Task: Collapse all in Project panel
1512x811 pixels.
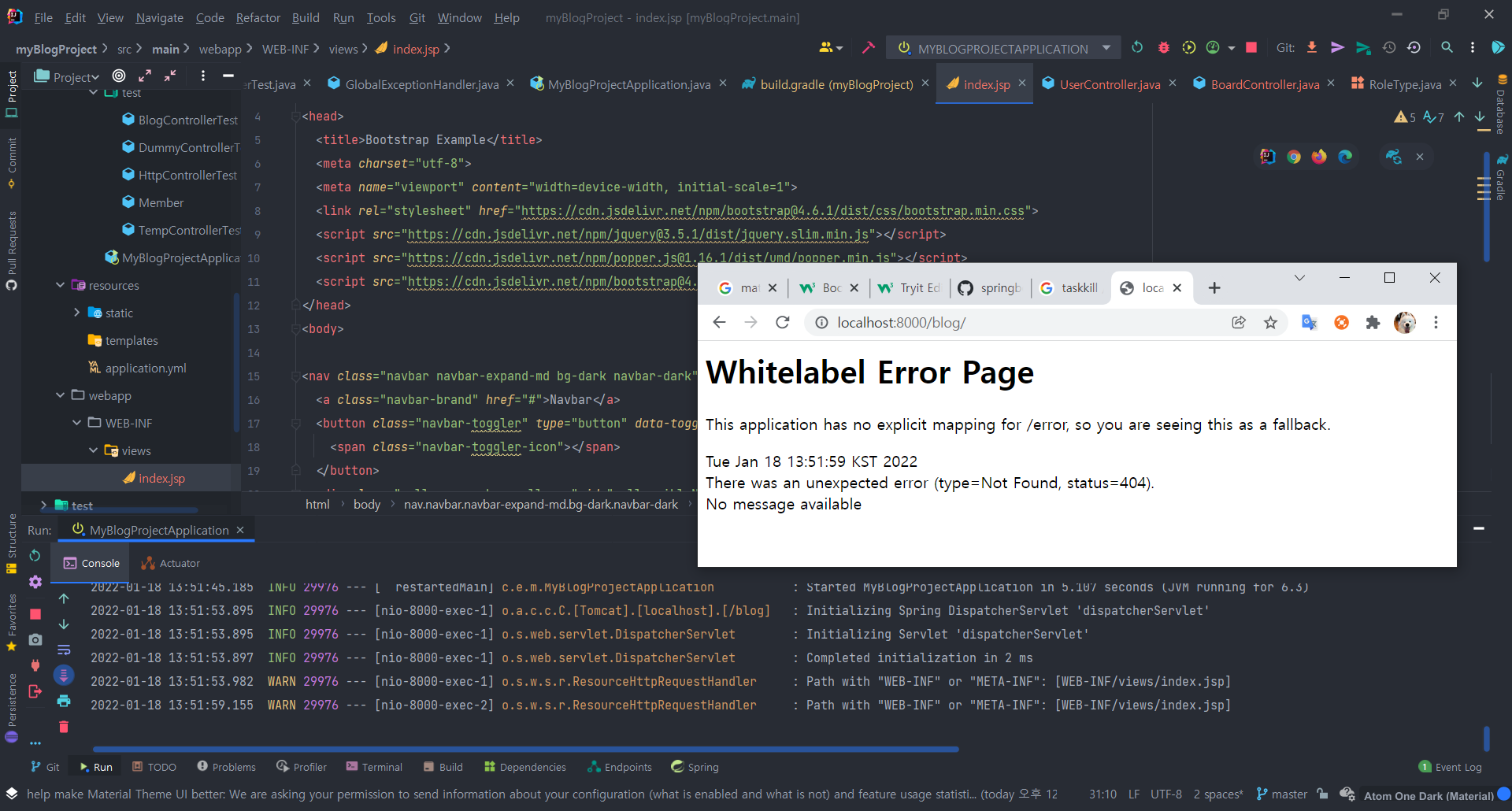Action: pos(170,76)
